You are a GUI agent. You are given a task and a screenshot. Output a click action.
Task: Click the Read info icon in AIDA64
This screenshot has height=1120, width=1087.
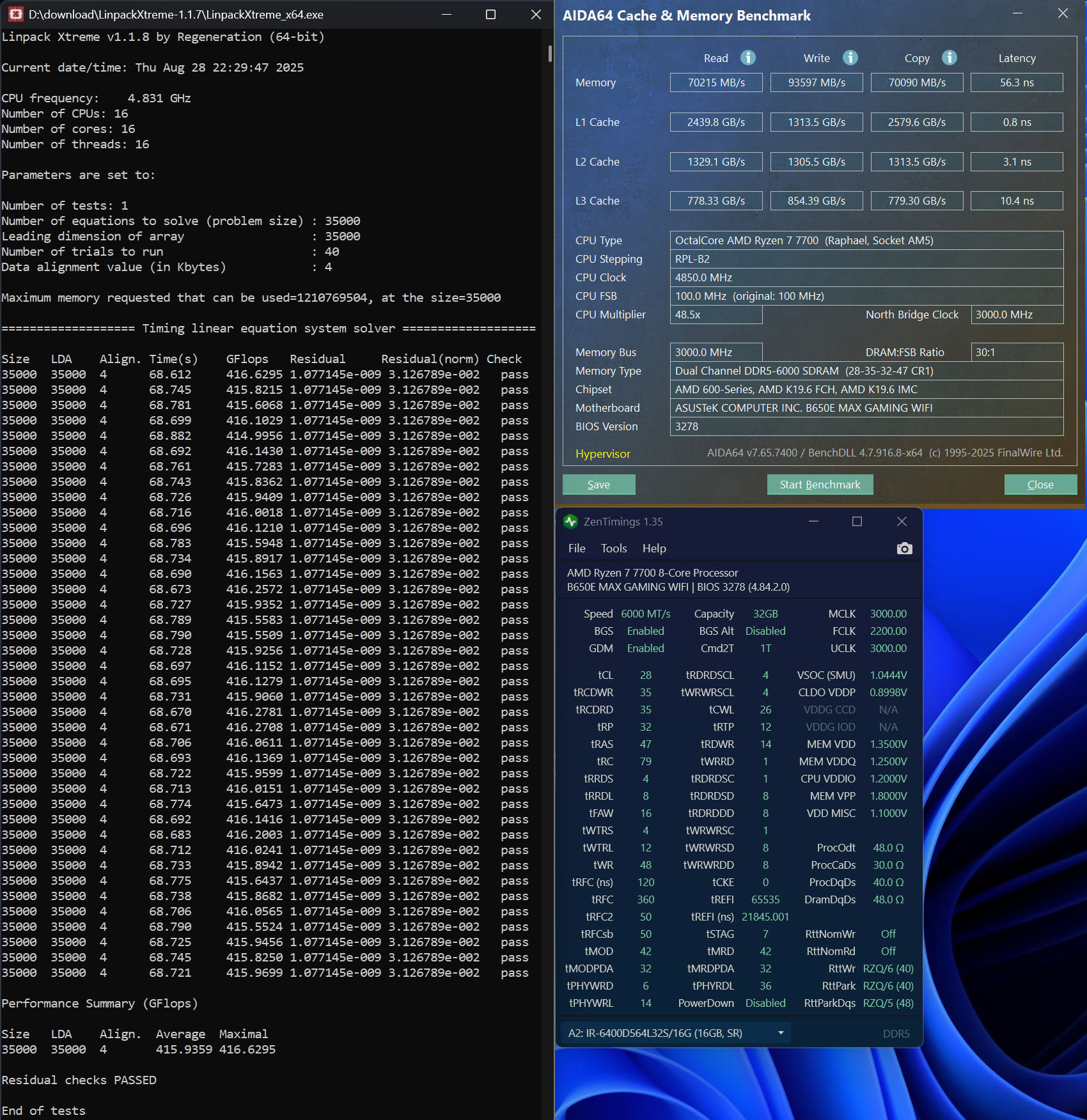click(747, 58)
